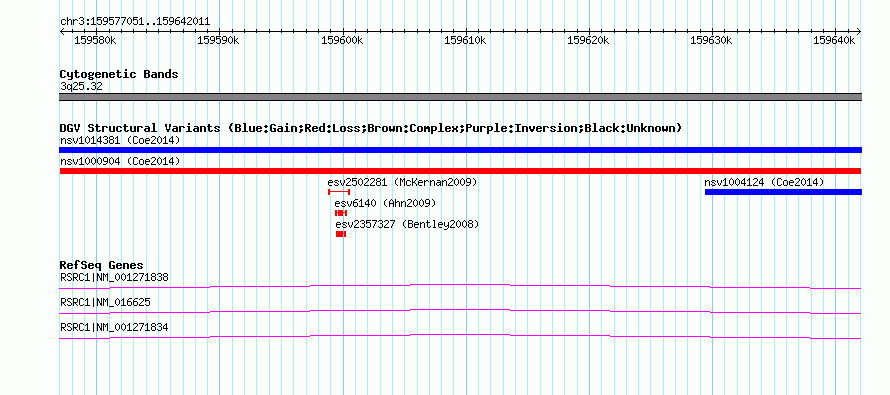Click the RSRC1|NM_016625 transcript label
Screen dimensions: 890x395
pos(105,302)
